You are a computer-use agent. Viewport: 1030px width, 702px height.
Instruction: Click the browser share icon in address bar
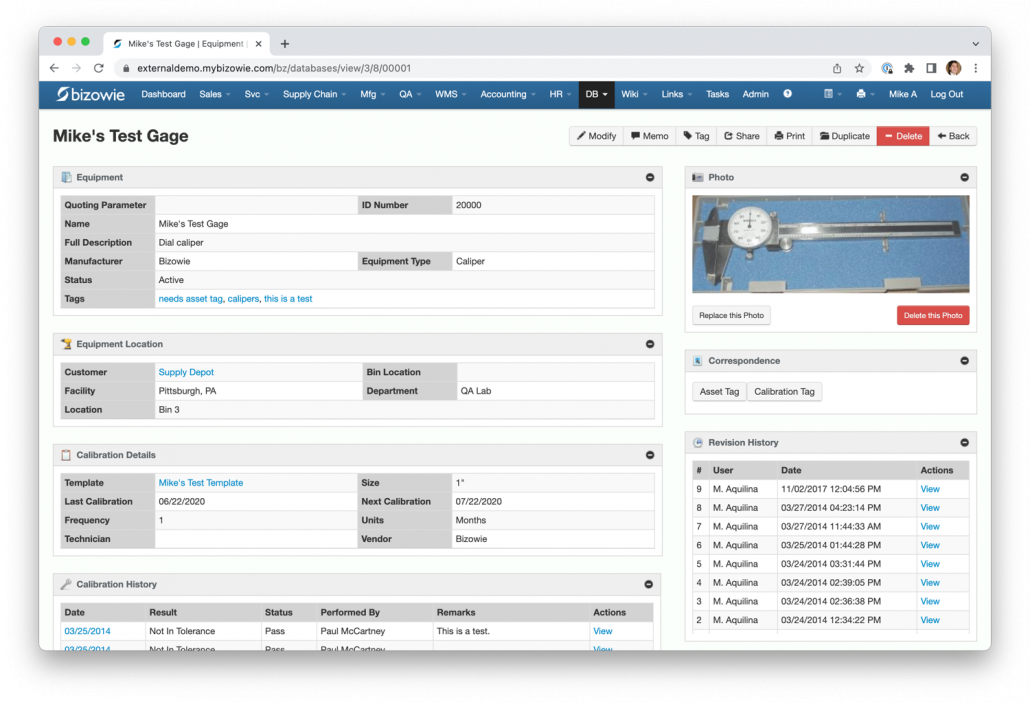click(837, 68)
